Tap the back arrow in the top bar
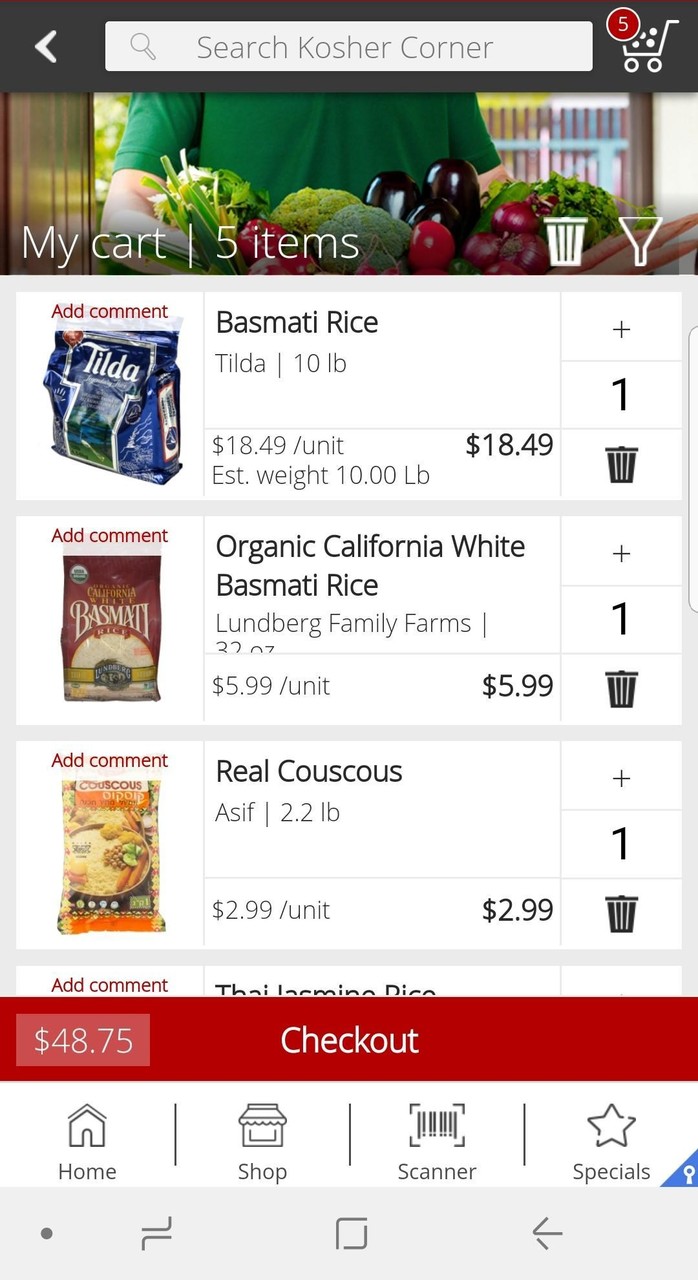Image resolution: width=698 pixels, height=1280 pixels. pos(45,46)
